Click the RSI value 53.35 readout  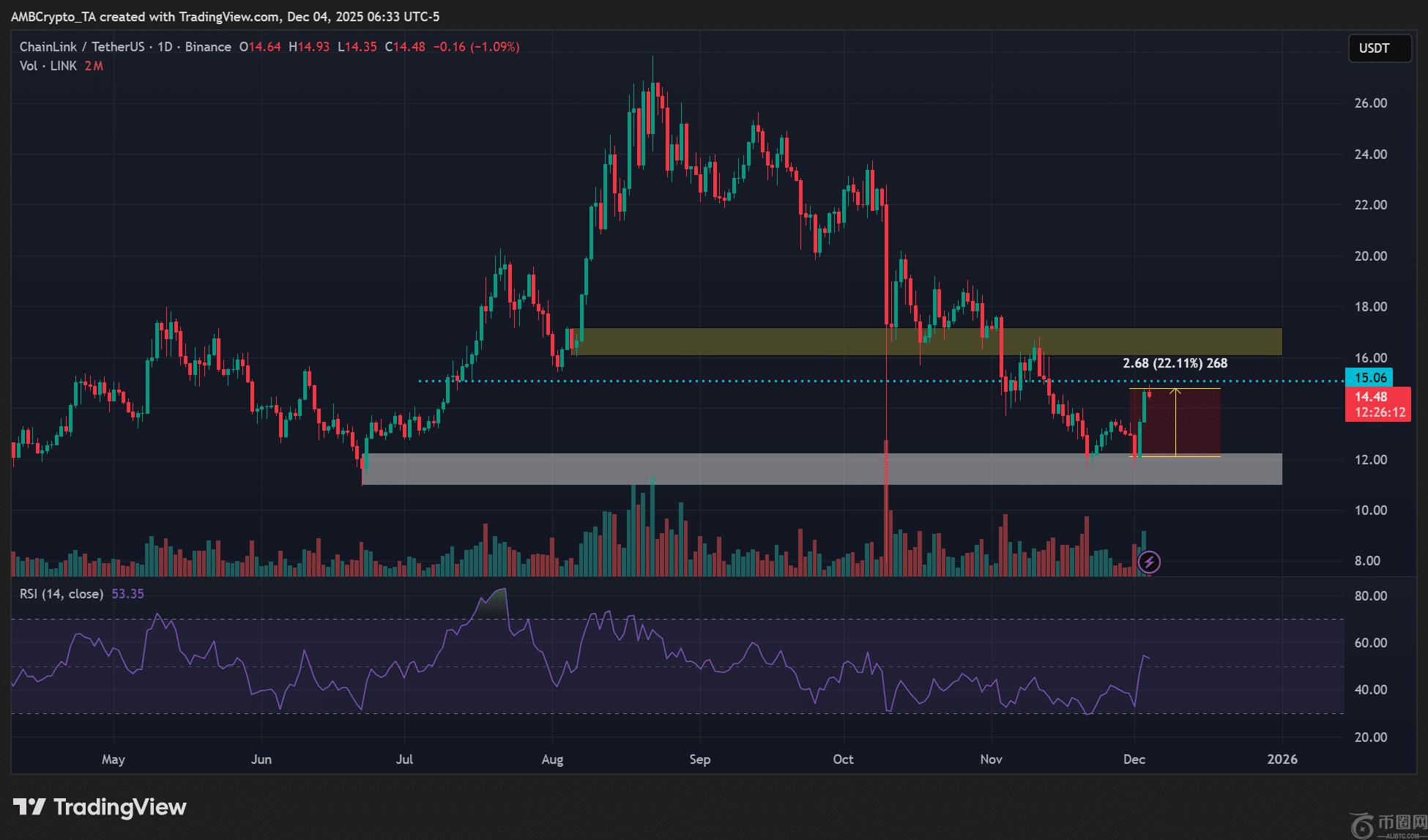tap(127, 594)
